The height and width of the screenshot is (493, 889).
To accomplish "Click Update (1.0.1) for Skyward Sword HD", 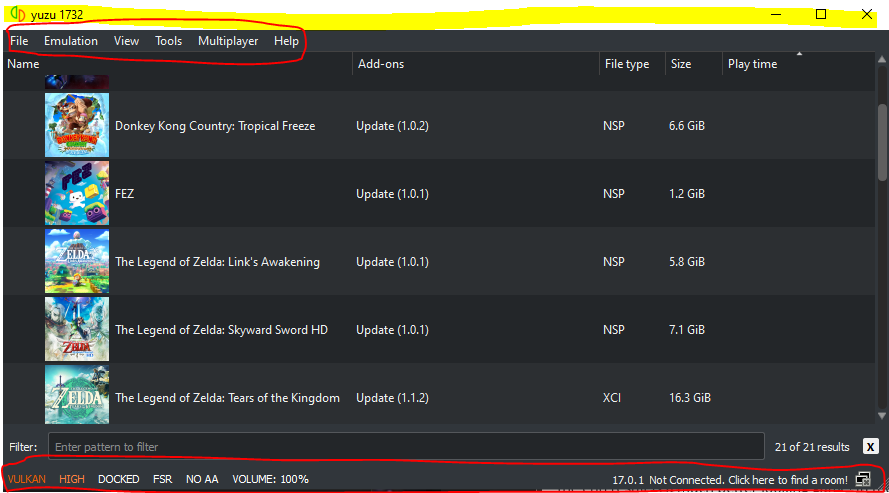I will click(x=392, y=330).
